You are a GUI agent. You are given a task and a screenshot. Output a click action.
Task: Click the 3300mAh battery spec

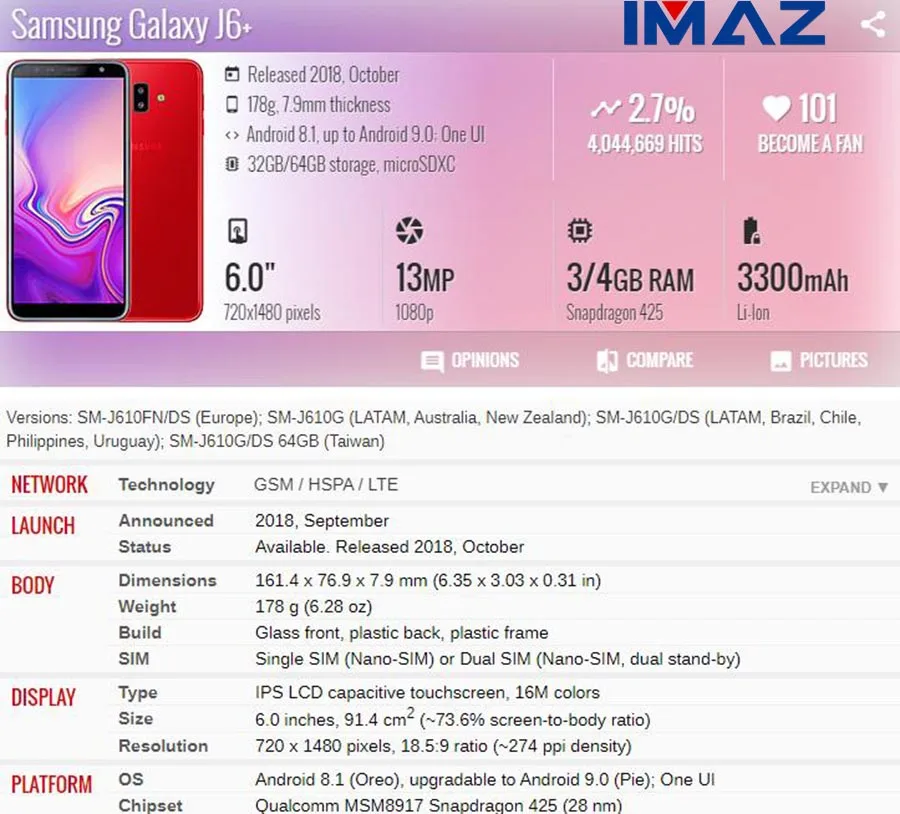pyautogui.click(x=792, y=277)
